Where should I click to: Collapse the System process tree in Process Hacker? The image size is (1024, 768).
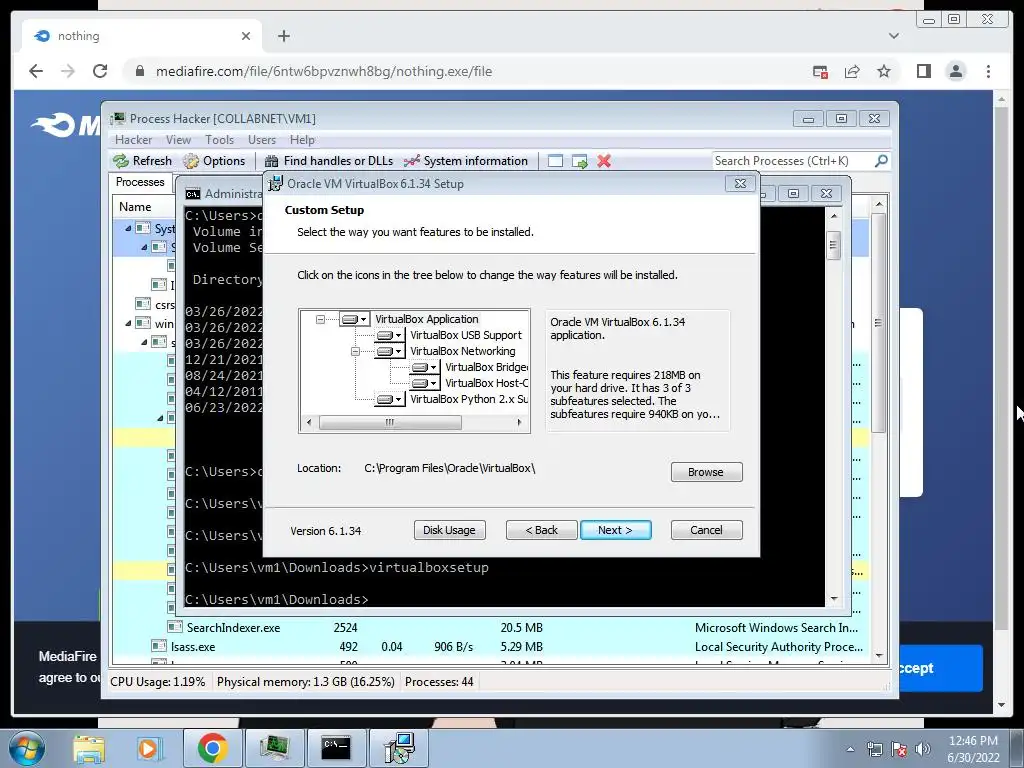tap(128, 229)
